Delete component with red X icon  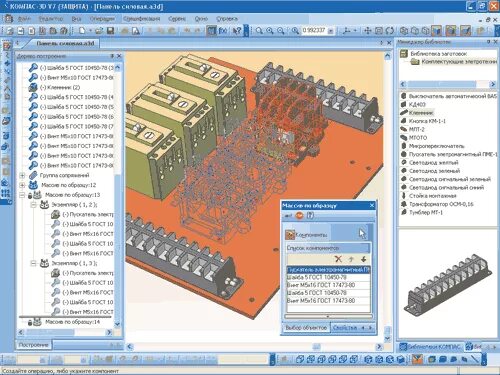click(338, 259)
